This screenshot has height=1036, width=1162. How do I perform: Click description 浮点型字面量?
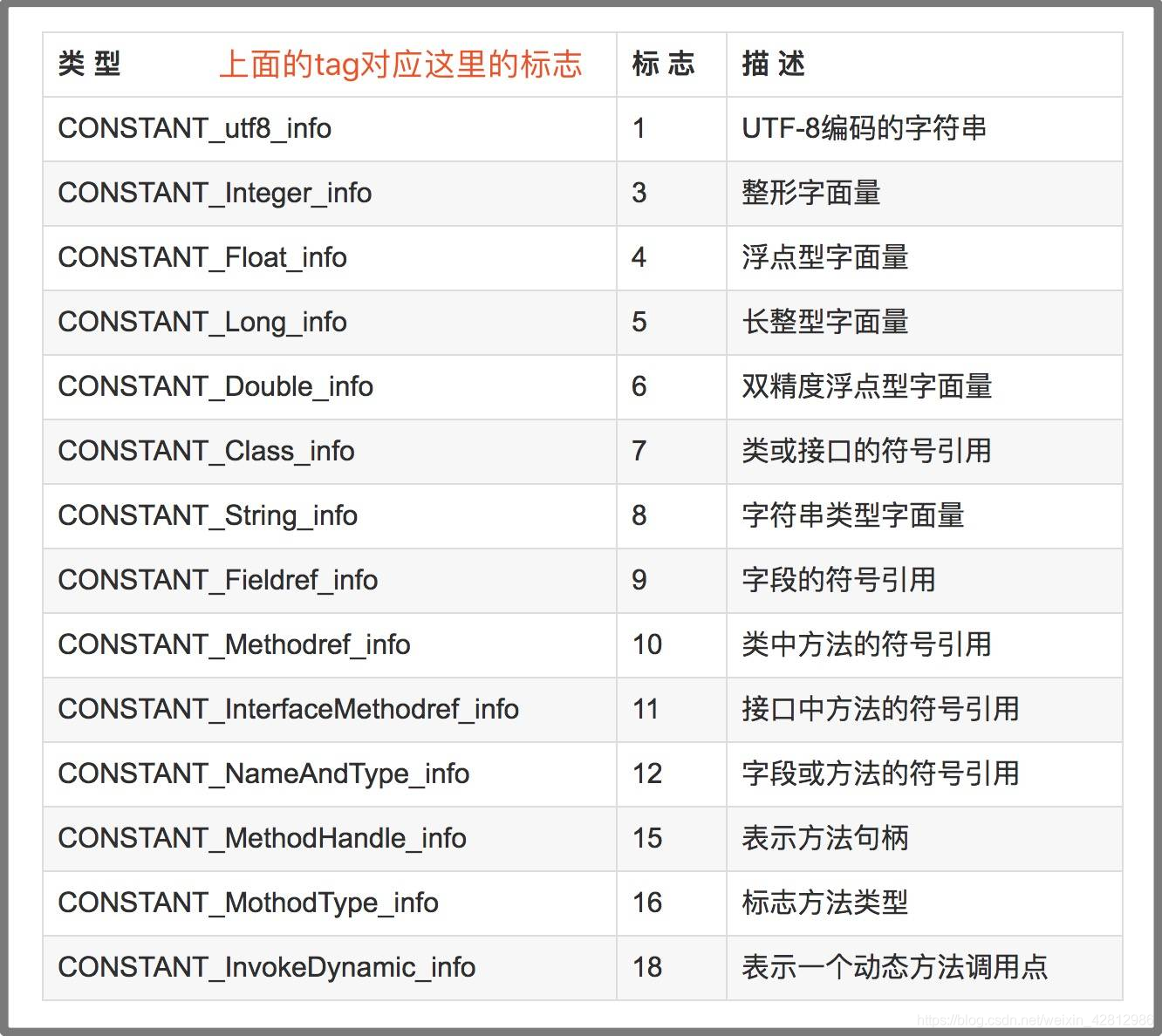point(825,258)
